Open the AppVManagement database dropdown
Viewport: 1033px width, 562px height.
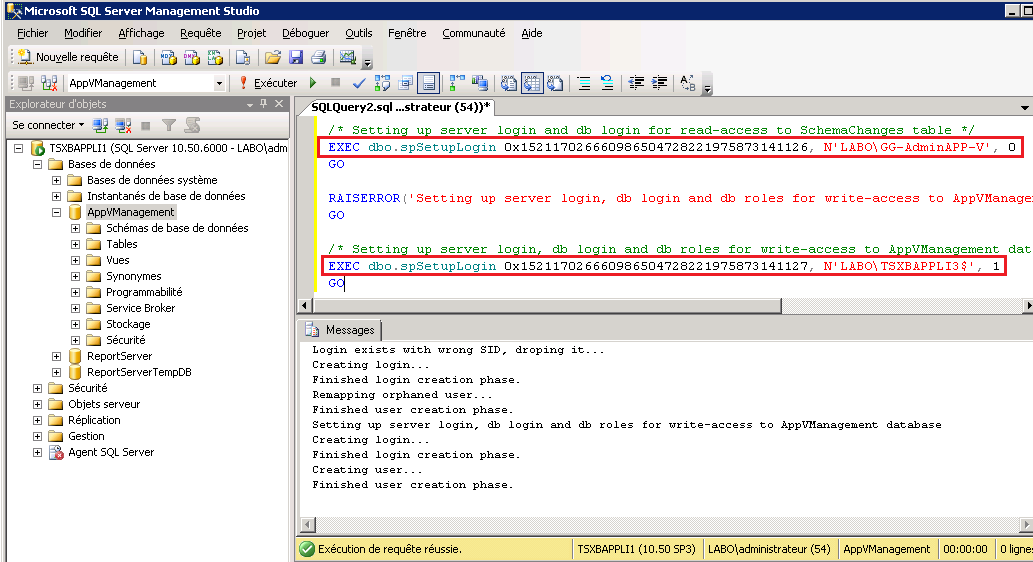pos(219,83)
